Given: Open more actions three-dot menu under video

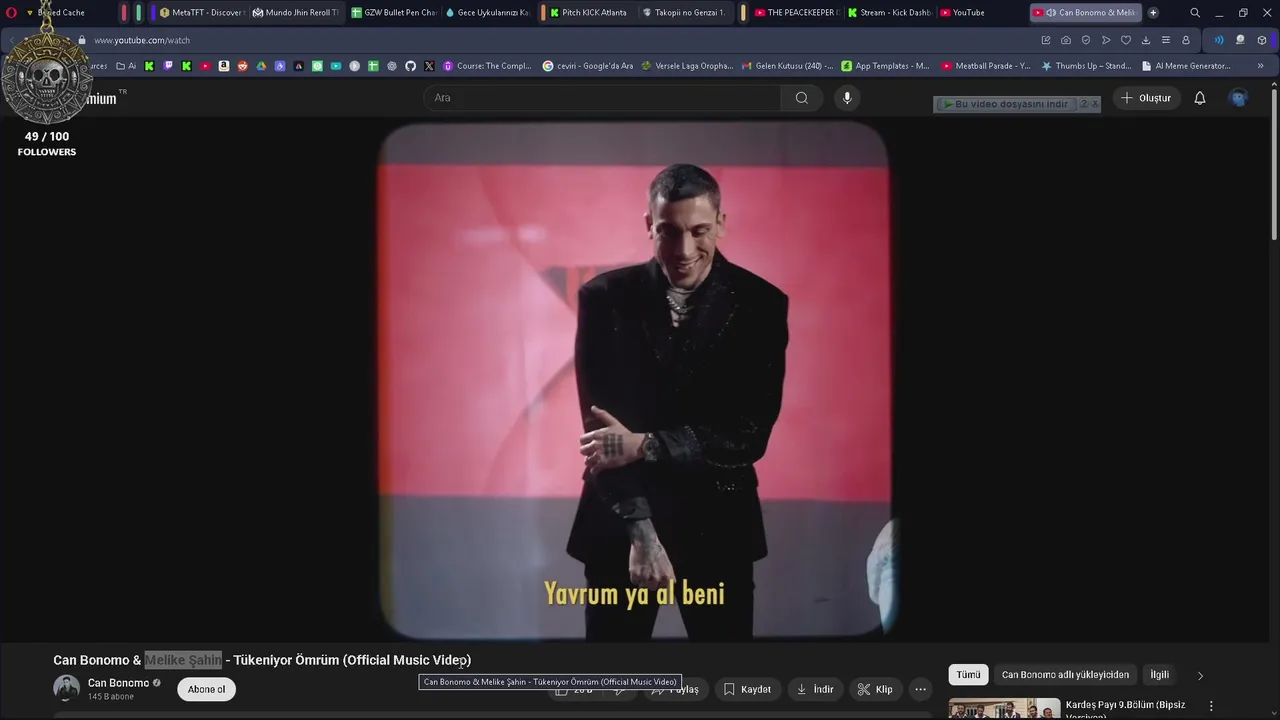Looking at the screenshot, I should [921, 689].
